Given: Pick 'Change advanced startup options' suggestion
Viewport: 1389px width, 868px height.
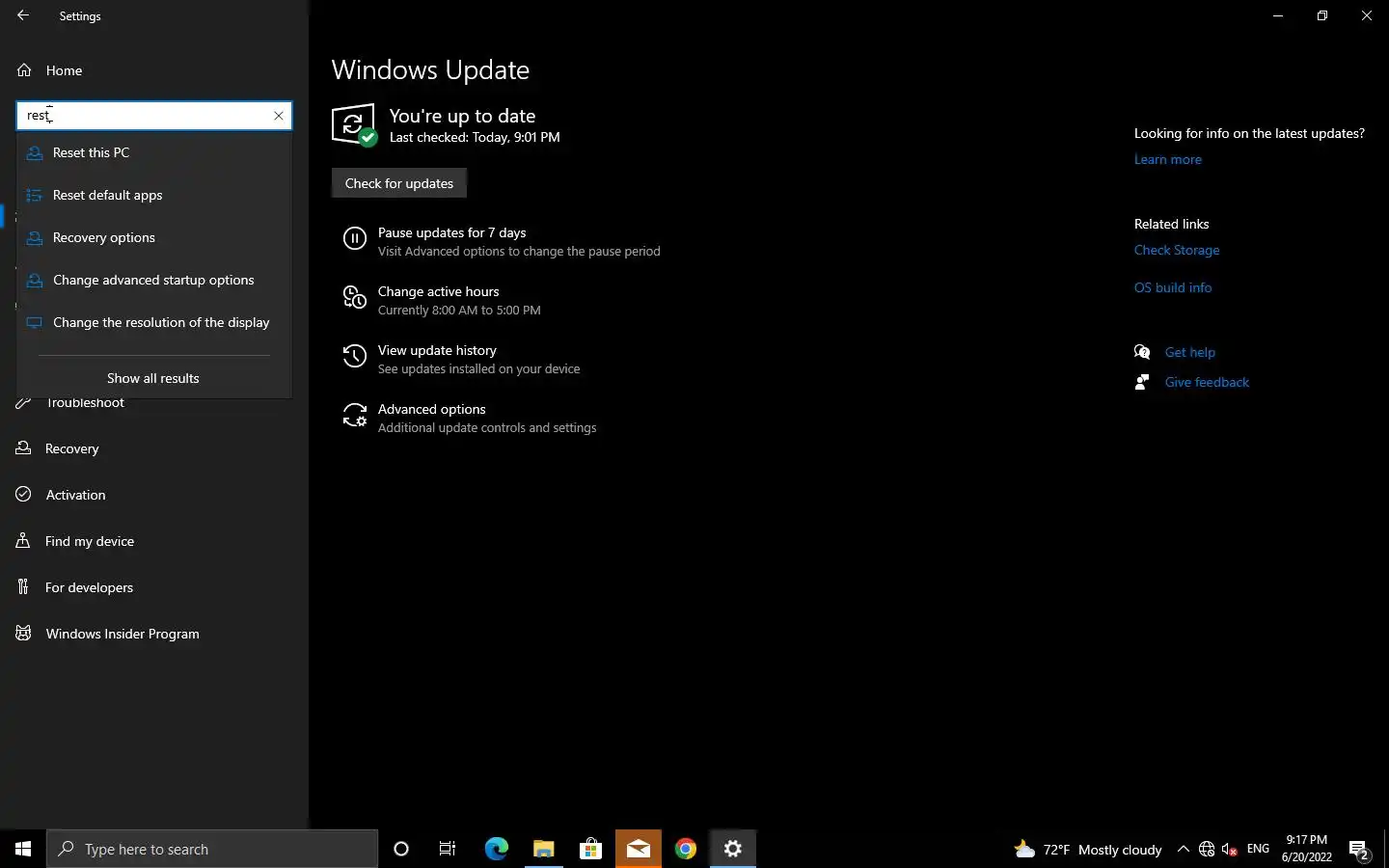Looking at the screenshot, I should [154, 280].
